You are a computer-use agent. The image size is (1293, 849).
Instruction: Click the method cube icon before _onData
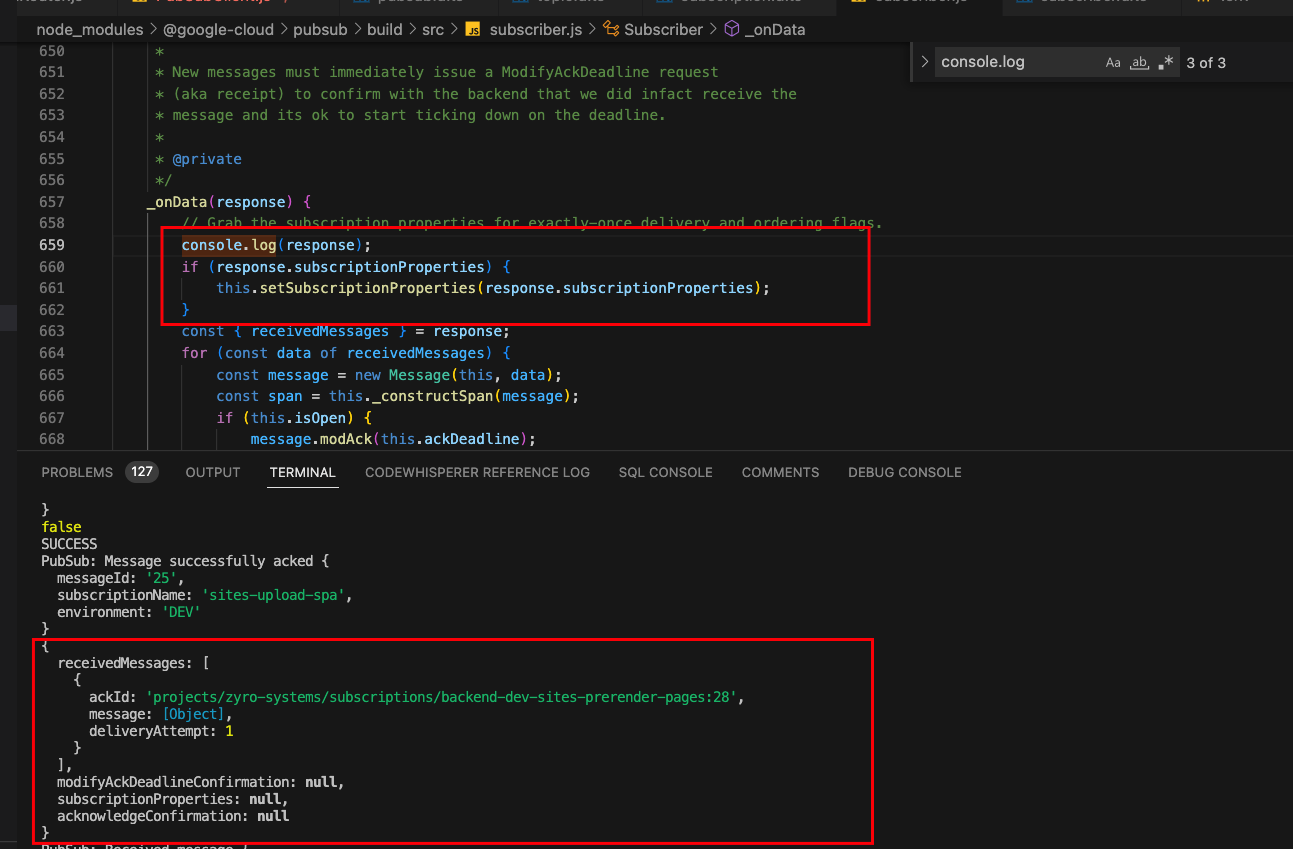coord(732,29)
